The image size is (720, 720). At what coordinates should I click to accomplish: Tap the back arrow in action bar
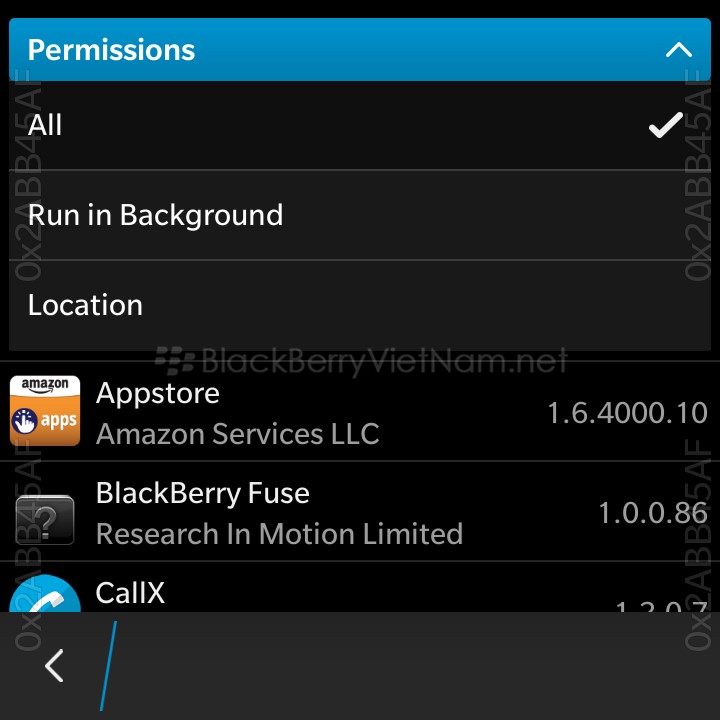coord(54,665)
